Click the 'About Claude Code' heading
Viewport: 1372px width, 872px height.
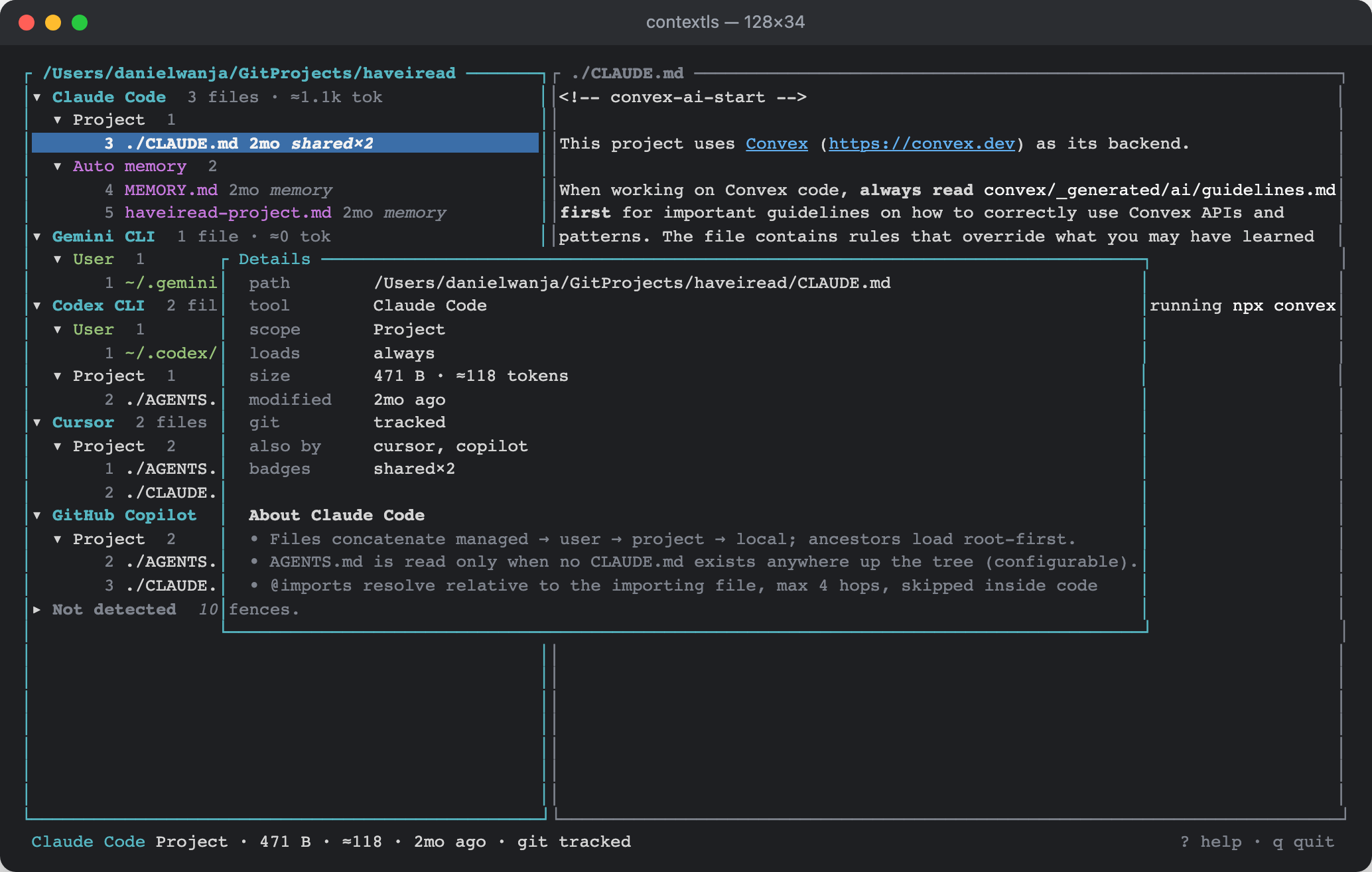[336, 515]
